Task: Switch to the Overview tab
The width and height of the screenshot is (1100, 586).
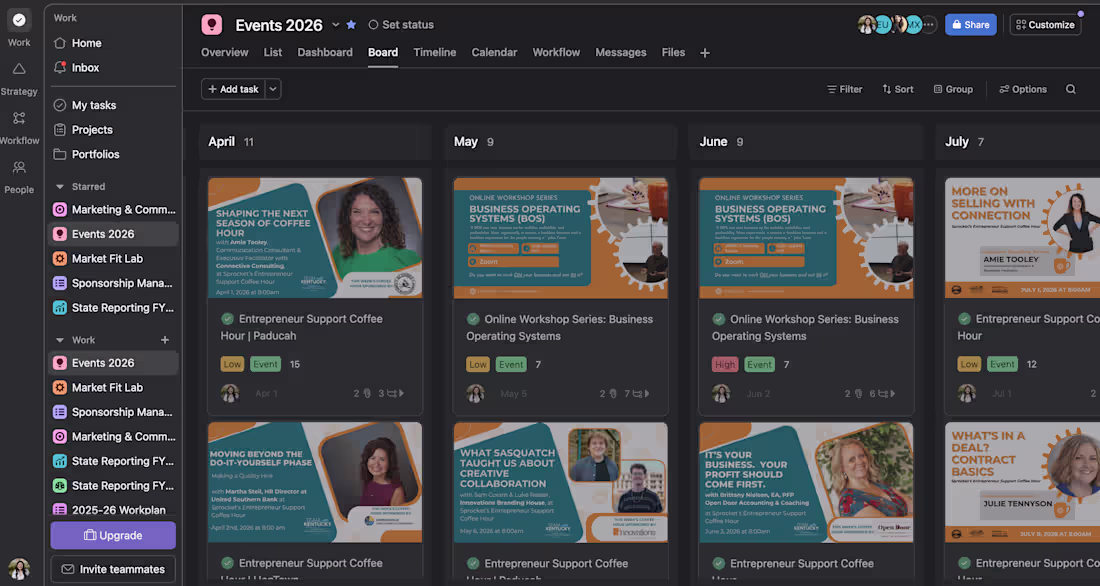Action: pos(224,53)
